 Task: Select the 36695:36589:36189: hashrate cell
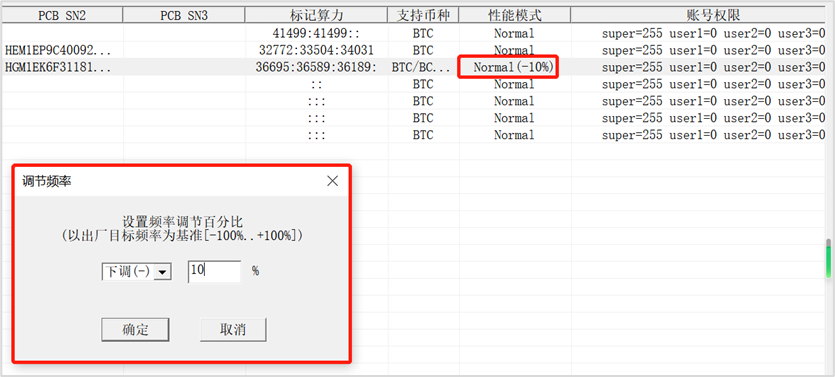(x=316, y=67)
